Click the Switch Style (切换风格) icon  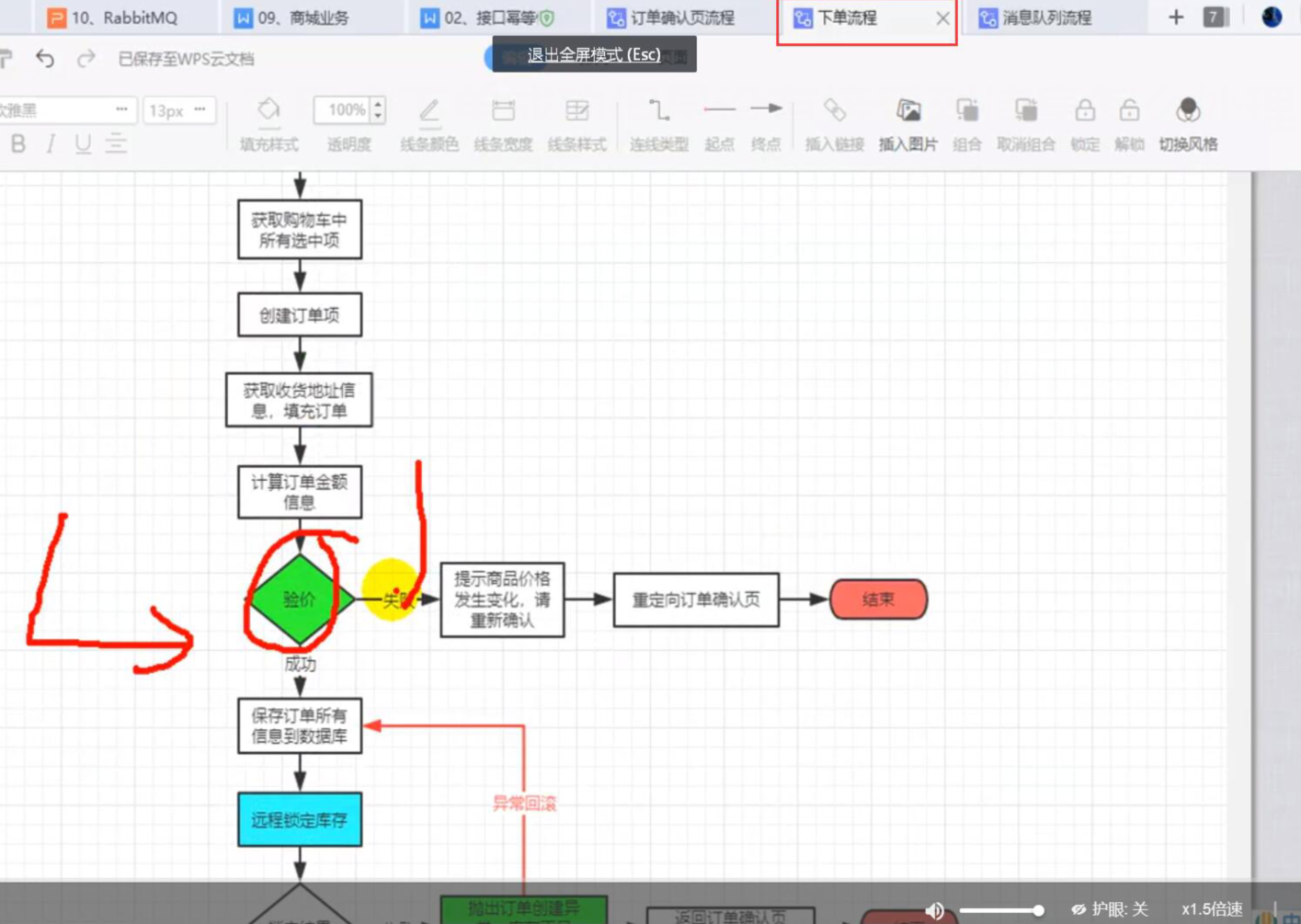click(x=1187, y=111)
